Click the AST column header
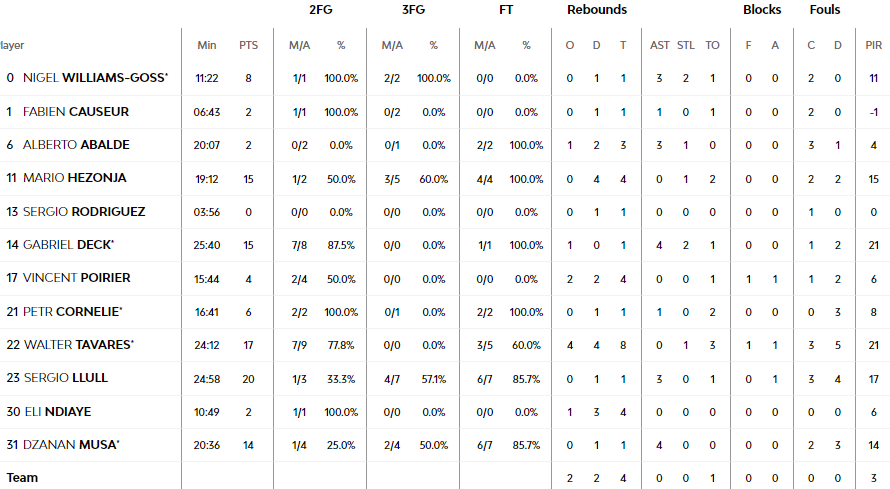This screenshot has width=890, height=489. [x=660, y=45]
